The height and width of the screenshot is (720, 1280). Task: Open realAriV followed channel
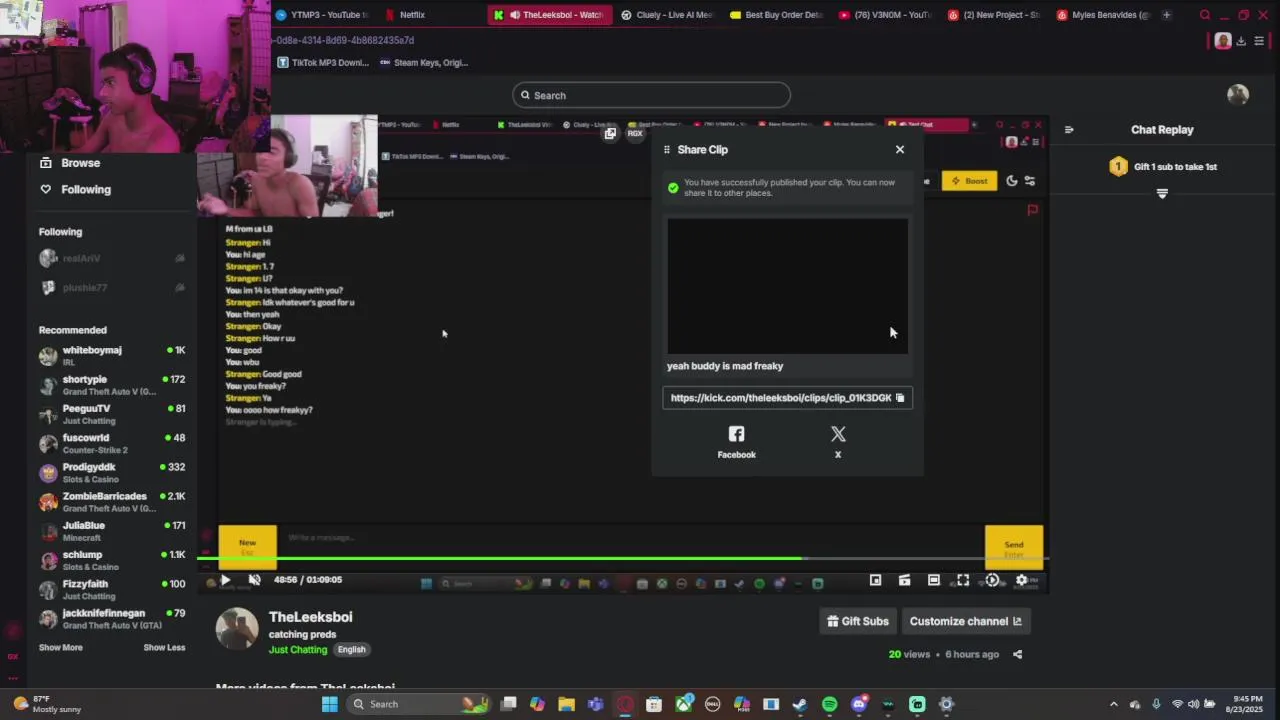[112, 258]
